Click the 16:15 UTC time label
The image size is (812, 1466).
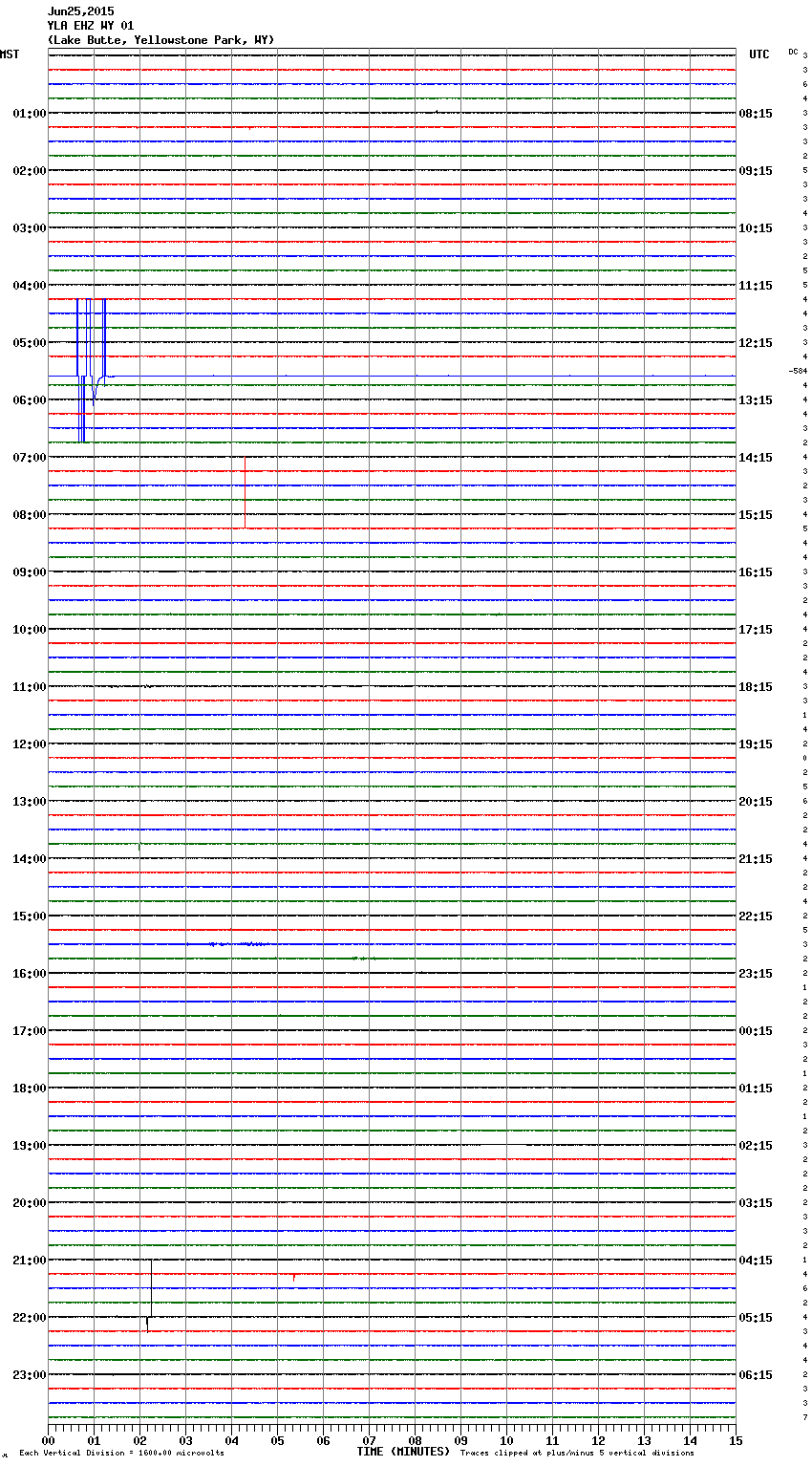click(x=756, y=572)
